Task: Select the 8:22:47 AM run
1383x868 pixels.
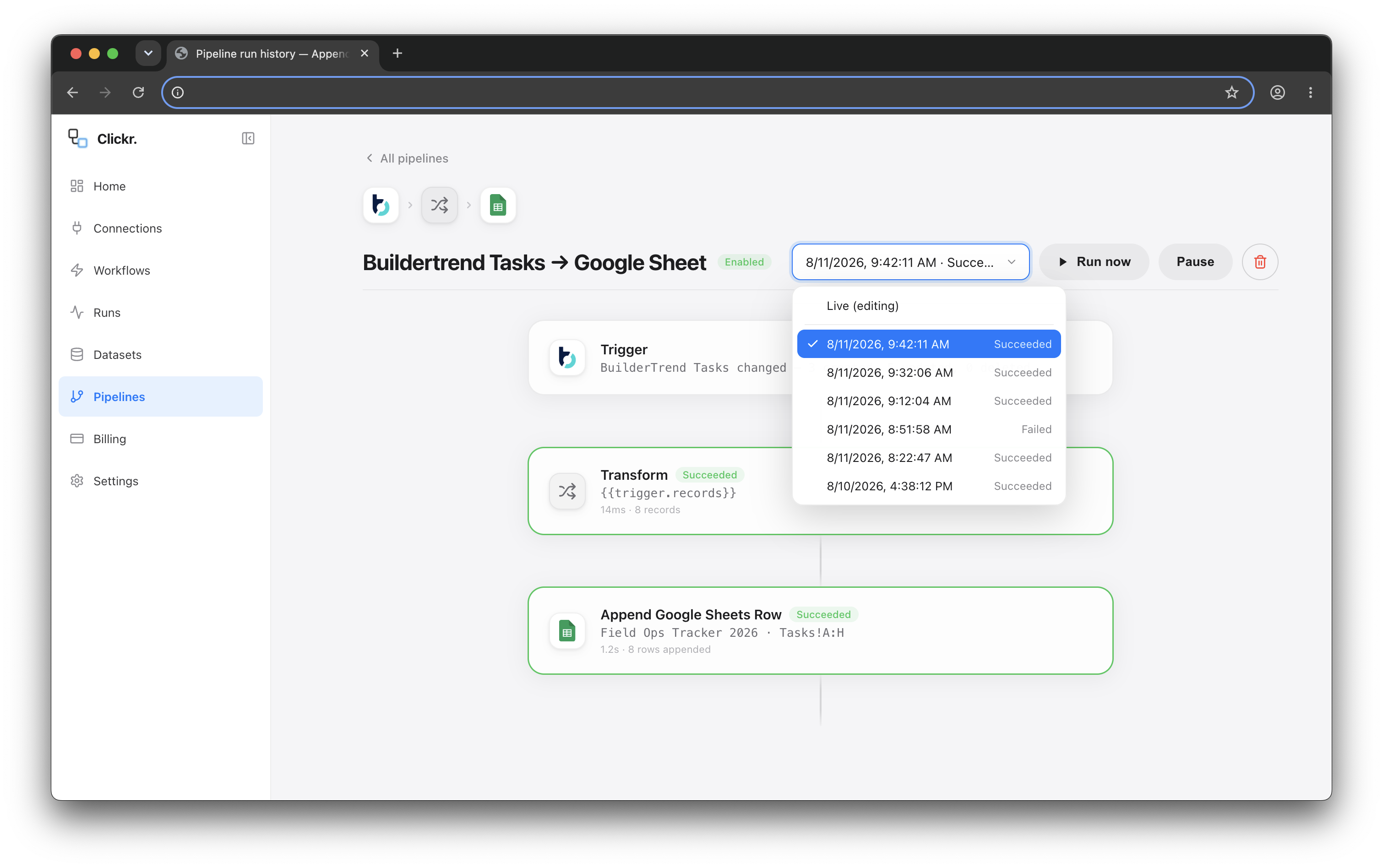Action: (929, 457)
